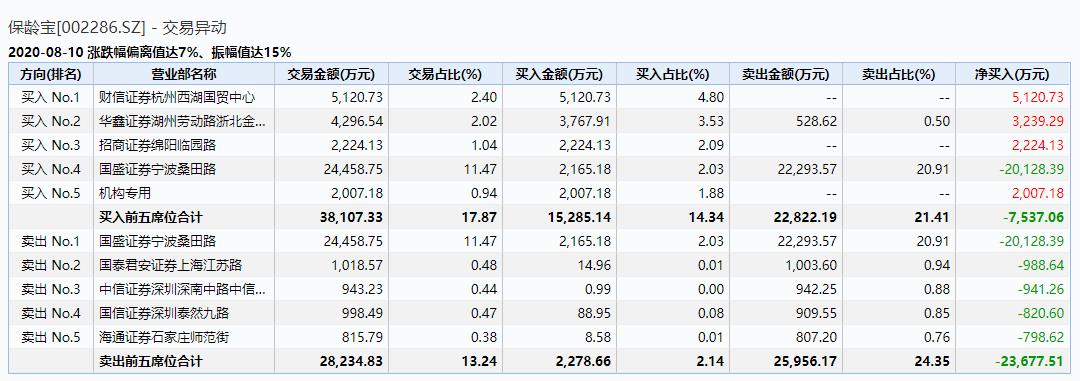
Task: Select trade amount 4,296.54
Action: tap(356, 121)
